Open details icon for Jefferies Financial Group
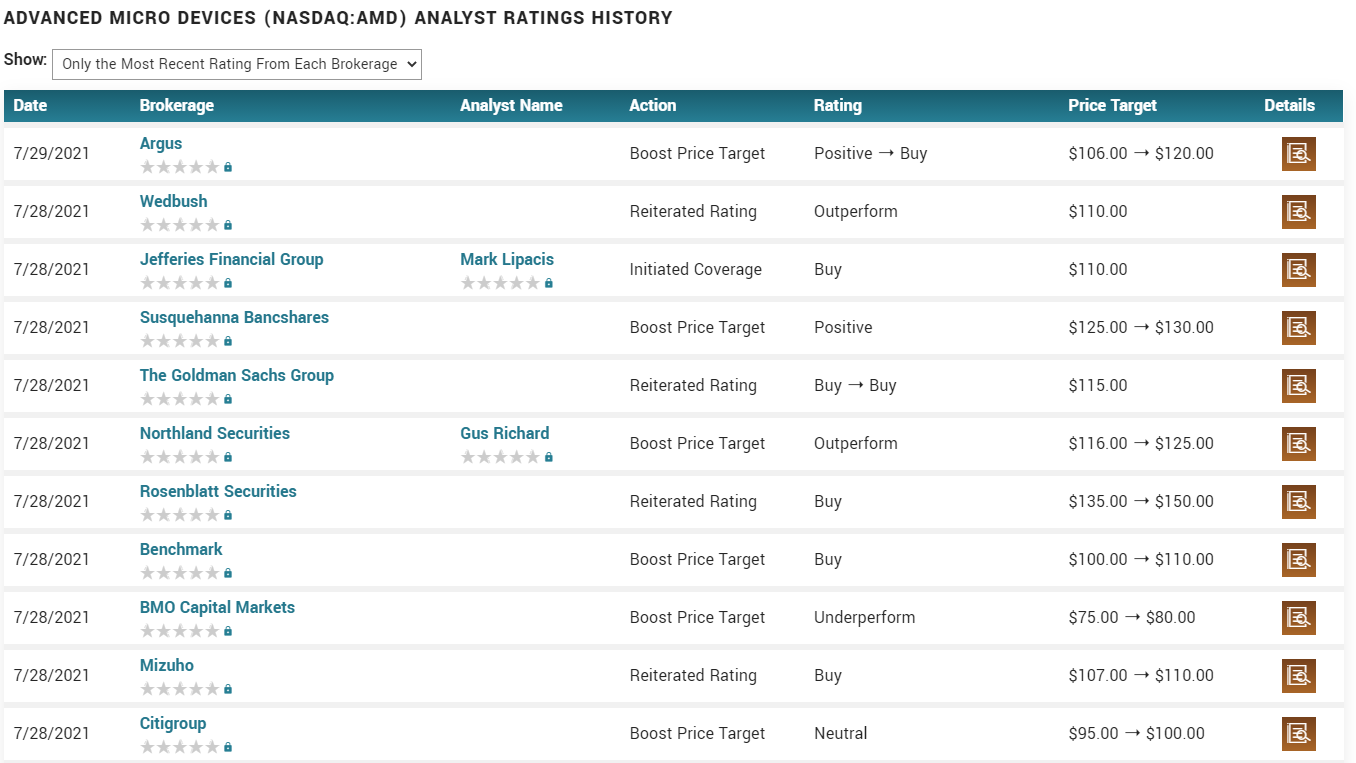 (x=1299, y=270)
